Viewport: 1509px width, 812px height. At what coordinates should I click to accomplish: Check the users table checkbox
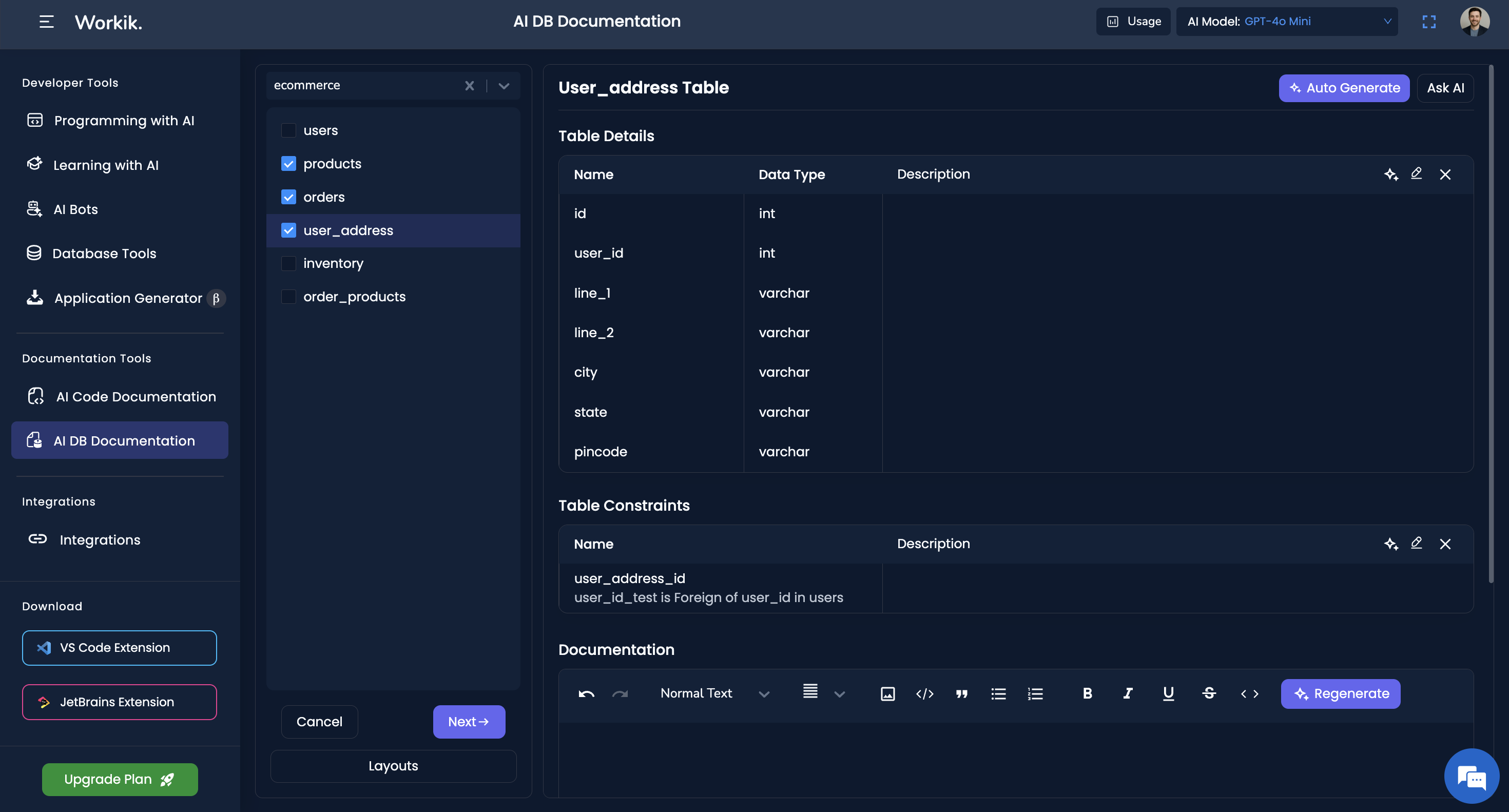point(289,130)
